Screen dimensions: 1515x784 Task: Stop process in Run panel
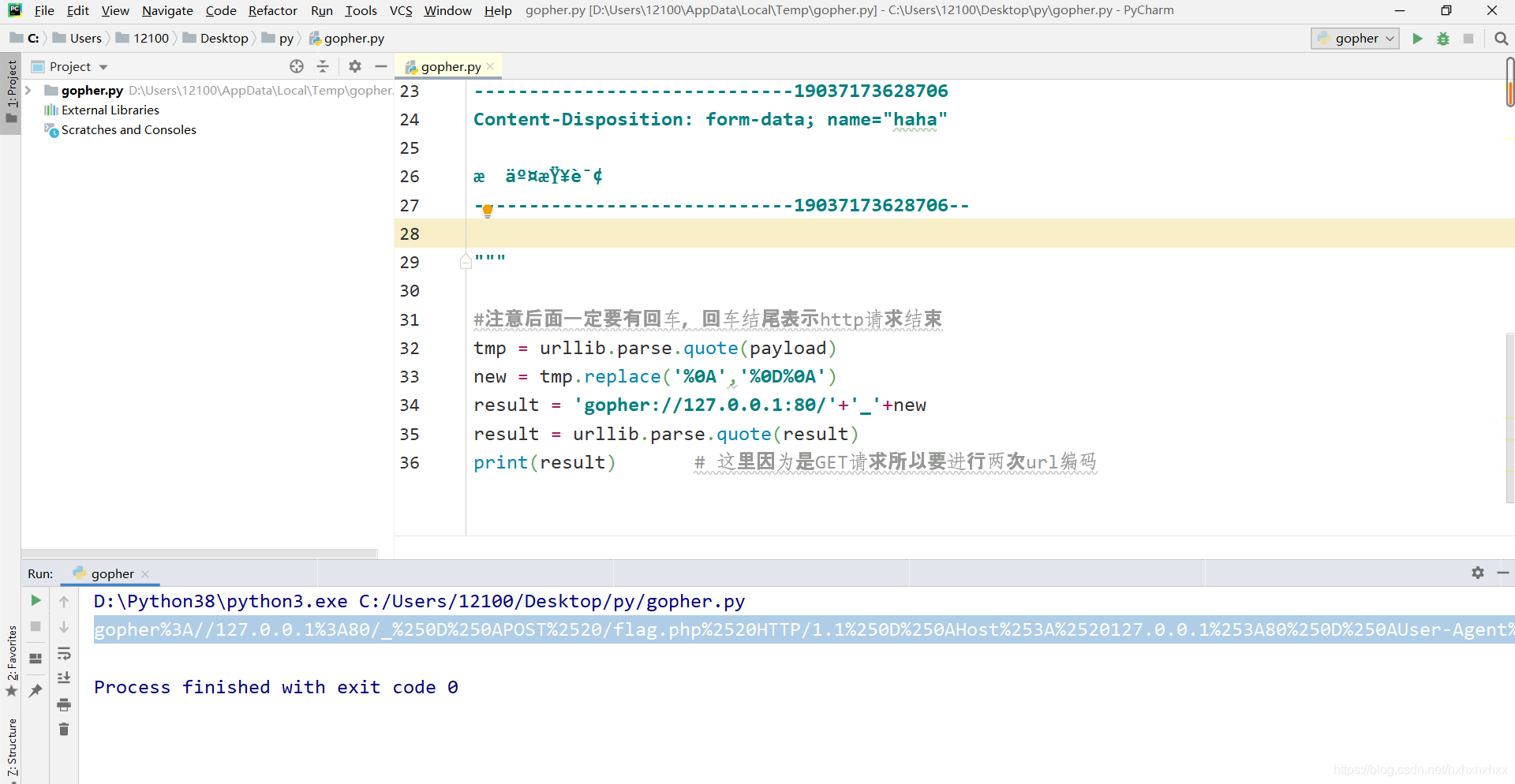tap(36, 627)
